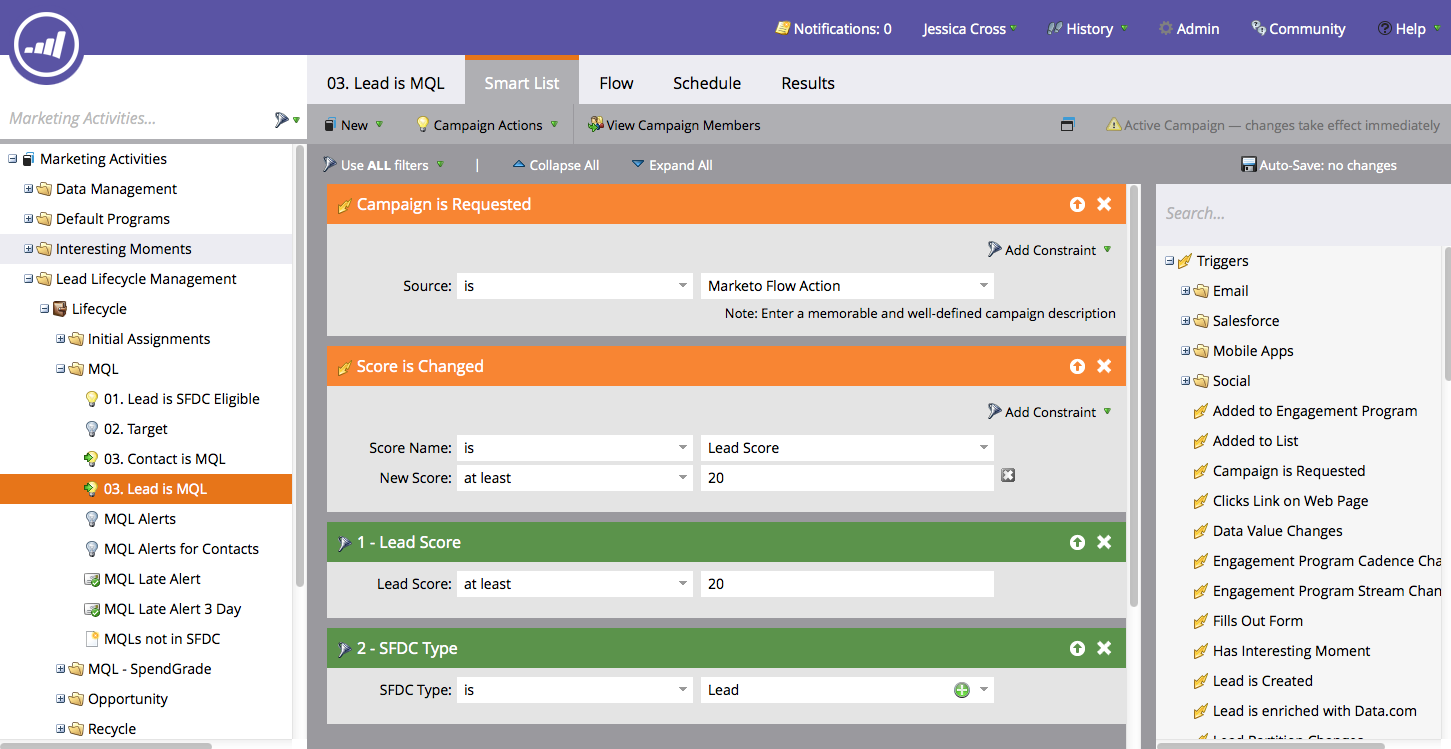
Task: Select MQL Alerts campaign
Action: coord(139,519)
